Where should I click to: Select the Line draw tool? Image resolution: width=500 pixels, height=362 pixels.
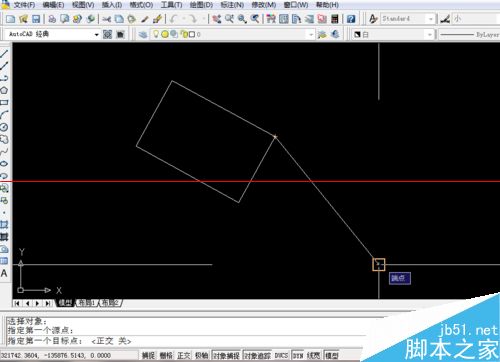[x=4, y=53]
